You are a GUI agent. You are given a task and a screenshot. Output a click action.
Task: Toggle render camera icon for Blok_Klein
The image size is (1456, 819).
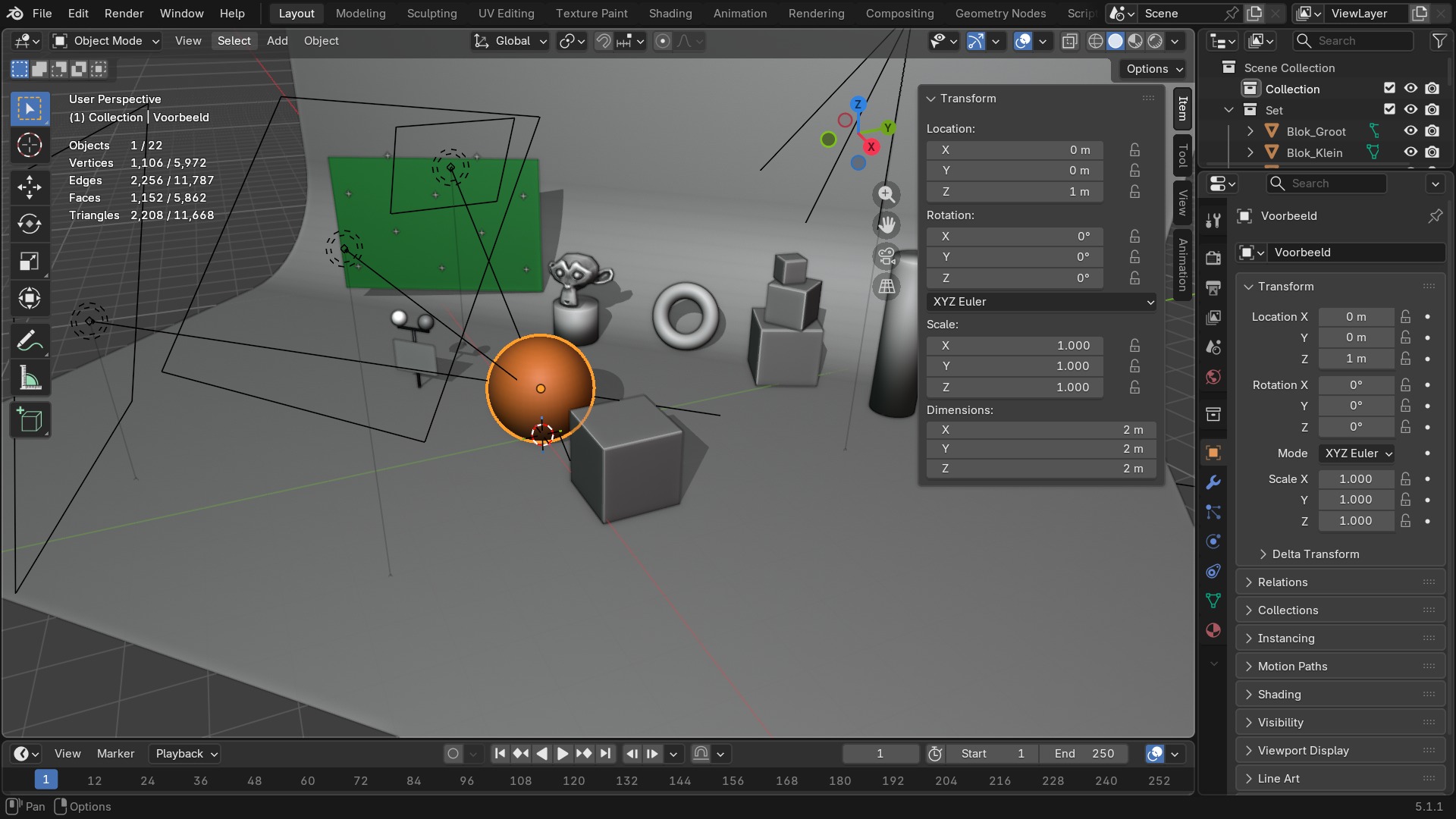point(1432,152)
